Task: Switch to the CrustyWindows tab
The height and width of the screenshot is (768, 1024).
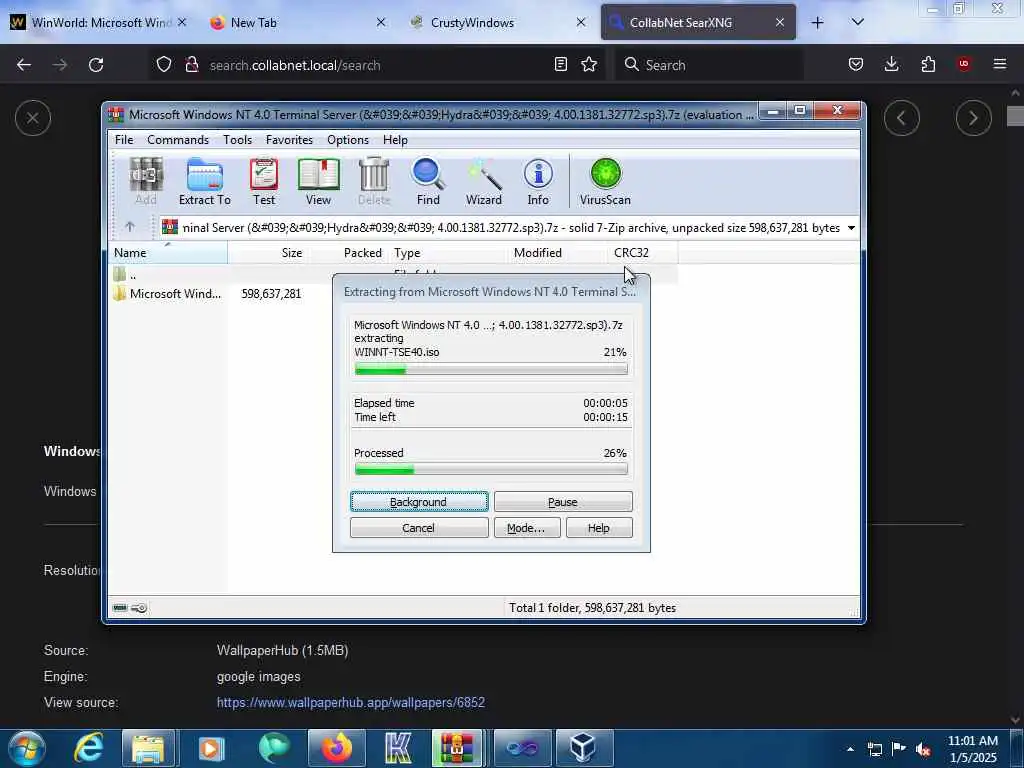Action: pos(496,22)
